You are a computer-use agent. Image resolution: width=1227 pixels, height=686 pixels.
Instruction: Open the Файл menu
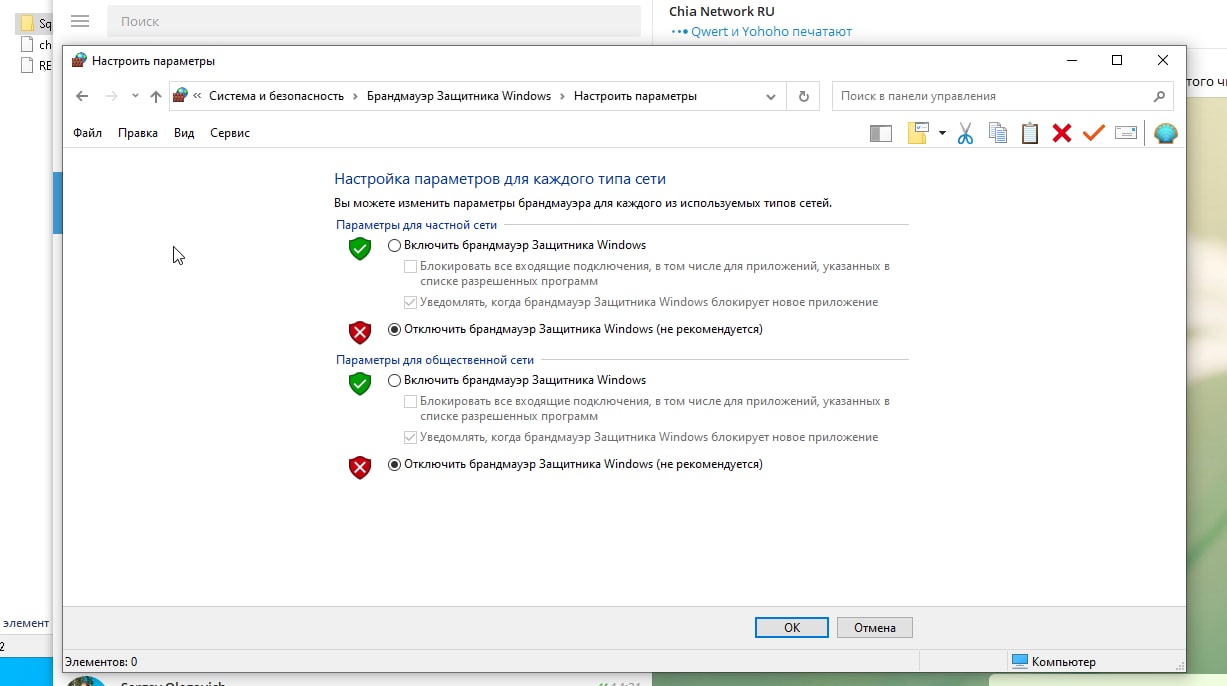[x=87, y=133]
